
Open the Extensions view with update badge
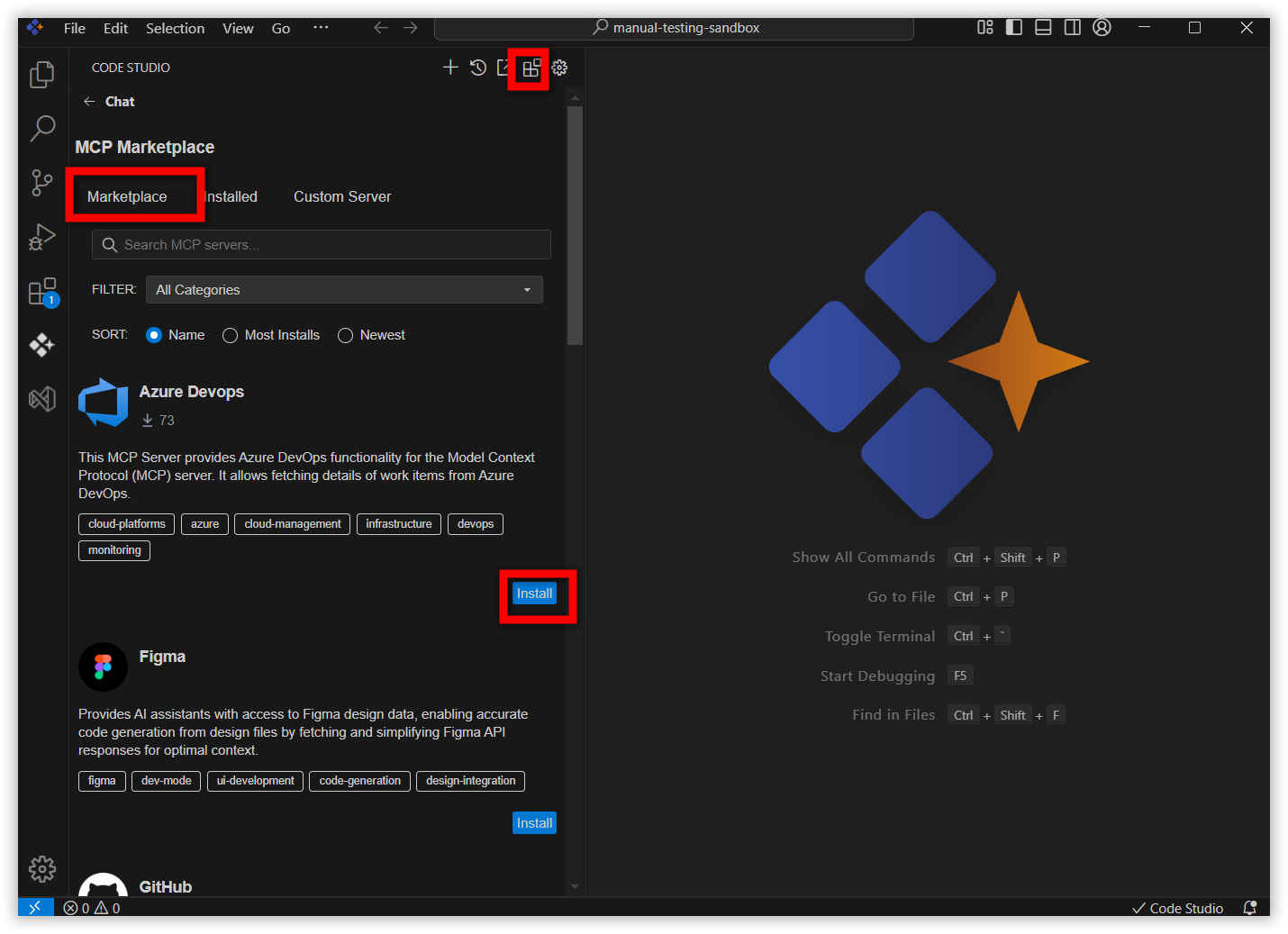click(42, 292)
